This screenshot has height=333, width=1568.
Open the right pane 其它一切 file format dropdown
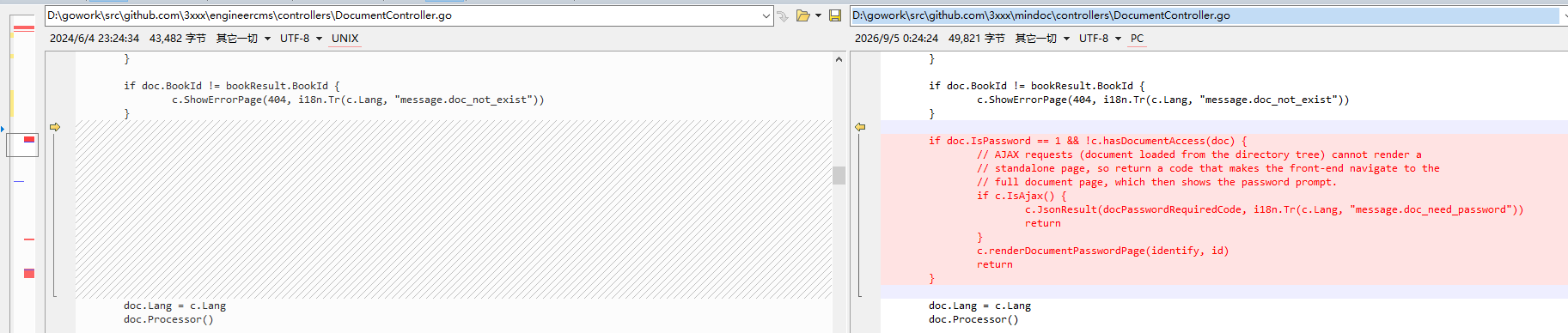coord(1042,39)
